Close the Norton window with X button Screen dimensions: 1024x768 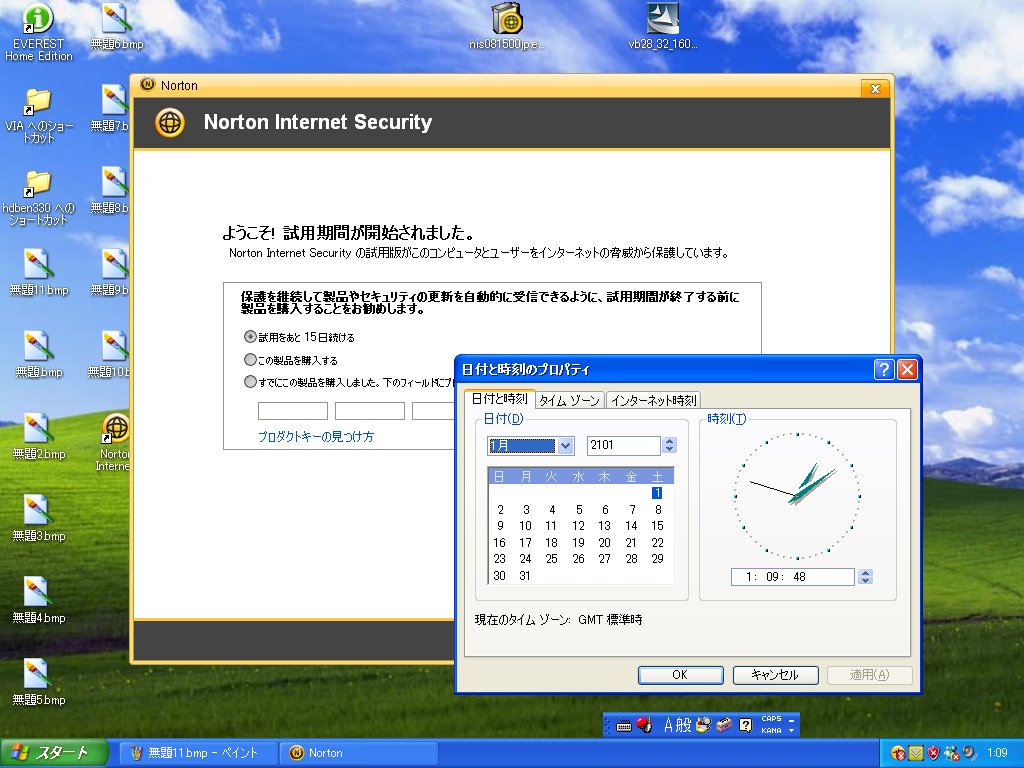click(875, 89)
